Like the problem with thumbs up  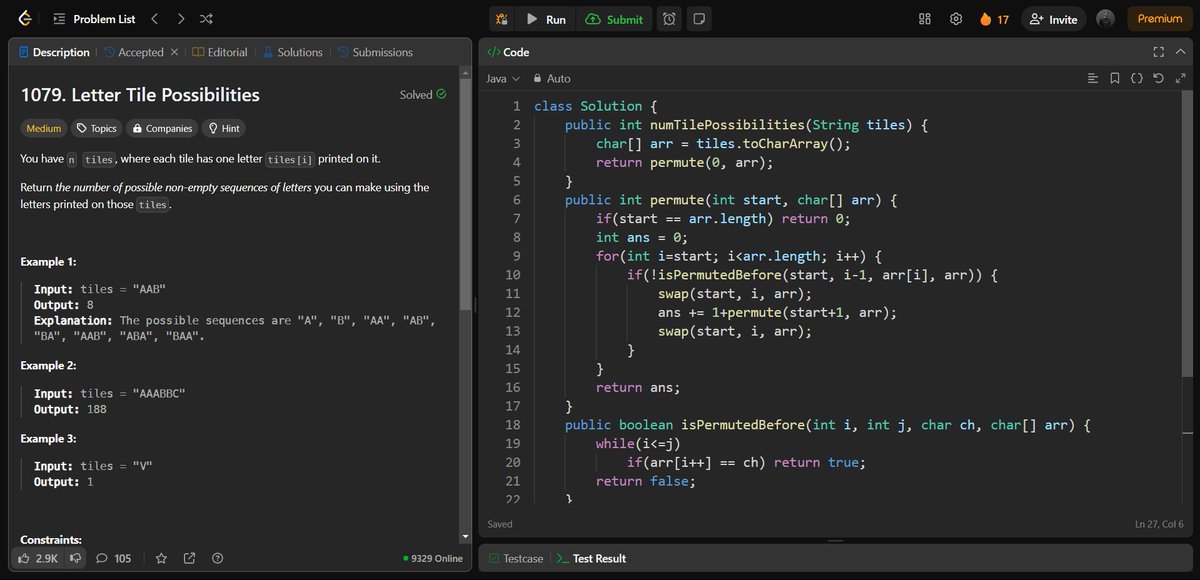(39, 558)
